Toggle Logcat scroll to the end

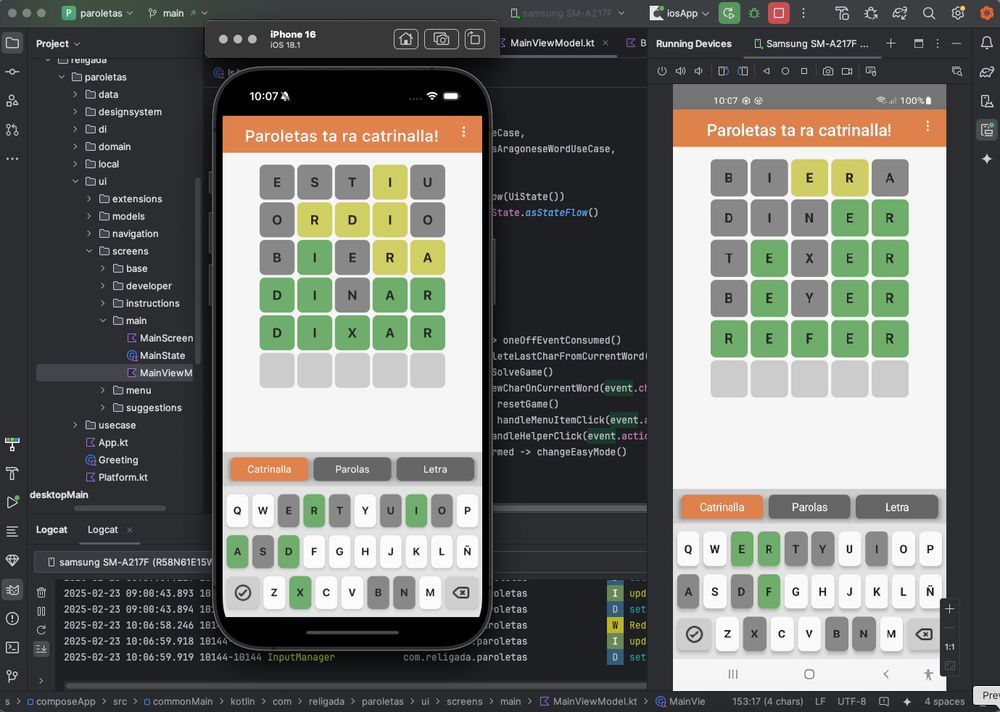pyautogui.click(x=41, y=649)
